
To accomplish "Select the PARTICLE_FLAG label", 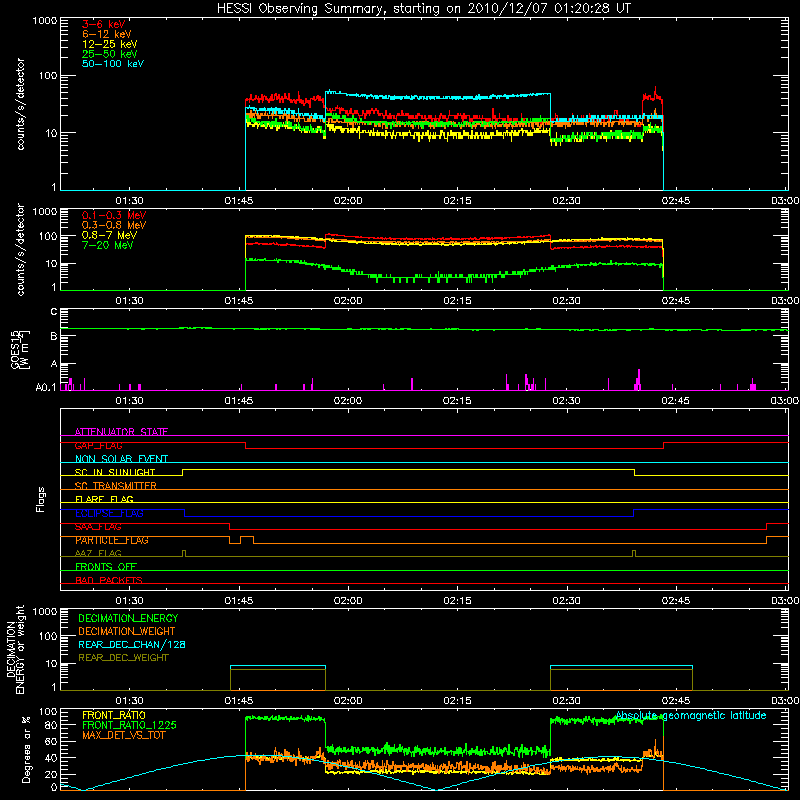I will click(x=112, y=540).
